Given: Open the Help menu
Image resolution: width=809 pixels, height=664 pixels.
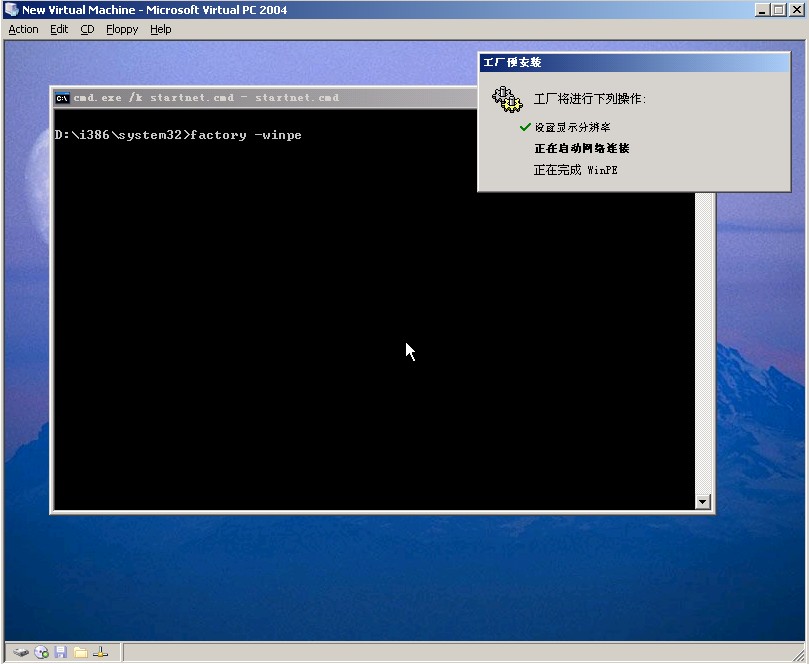Looking at the screenshot, I should coord(160,29).
